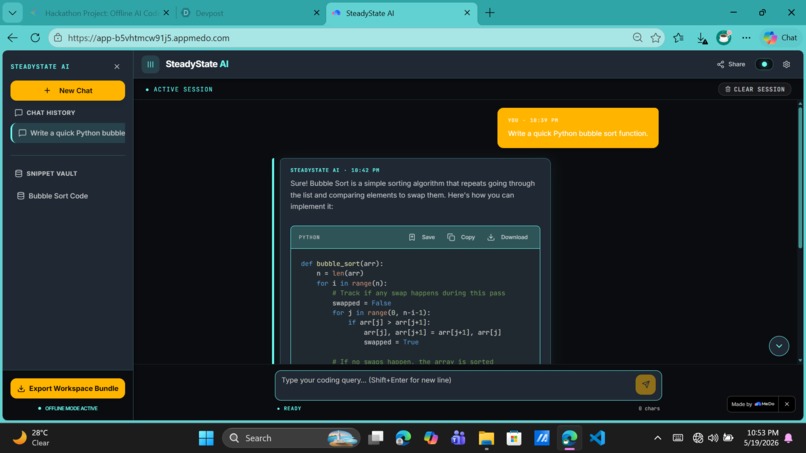Copy the Python code block
Viewport: 806px width, 453px height.
click(x=461, y=237)
